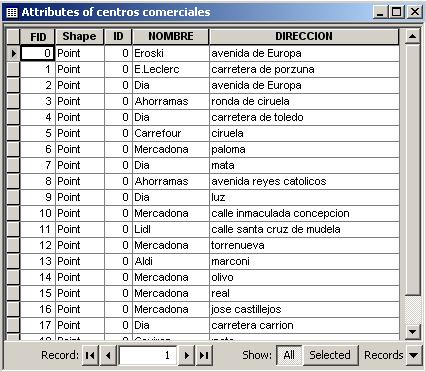Image resolution: width=426 pixels, height=372 pixels.
Task: Click the Shape column header
Action: 79,36
